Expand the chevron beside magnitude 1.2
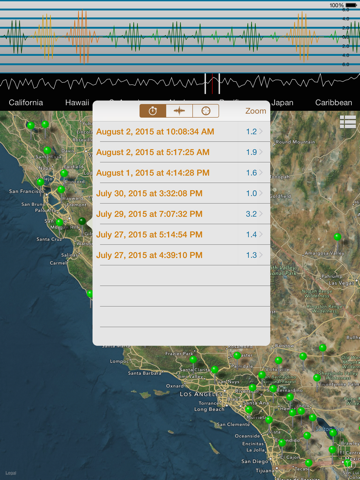Image resolution: width=360 pixels, height=480 pixels. [x=261, y=132]
